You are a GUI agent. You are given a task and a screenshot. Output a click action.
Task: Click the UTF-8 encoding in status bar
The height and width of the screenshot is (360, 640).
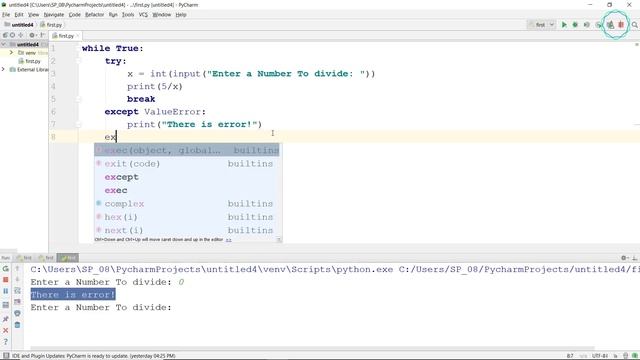[600, 356]
